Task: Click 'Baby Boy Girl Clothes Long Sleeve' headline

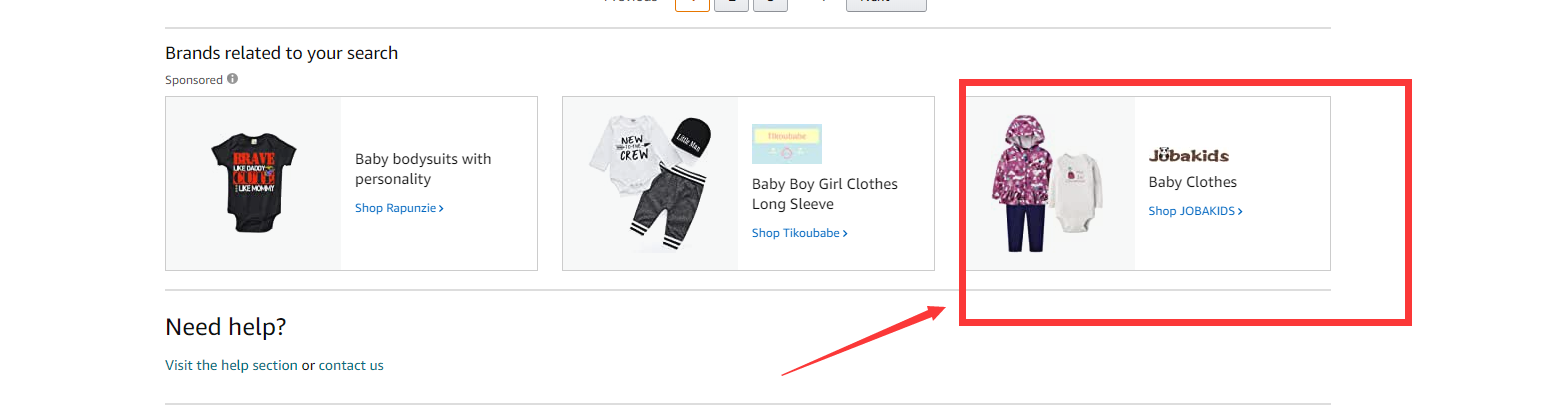Action: (x=824, y=194)
